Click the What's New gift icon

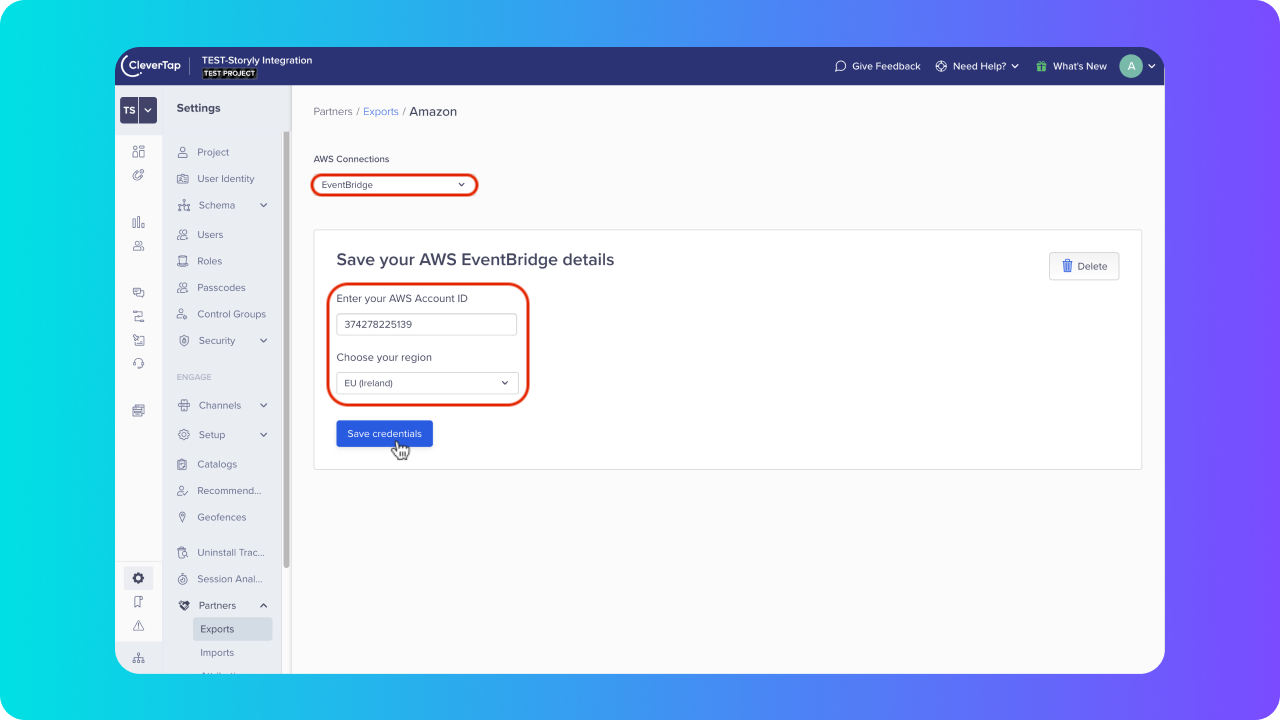coord(1041,66)
